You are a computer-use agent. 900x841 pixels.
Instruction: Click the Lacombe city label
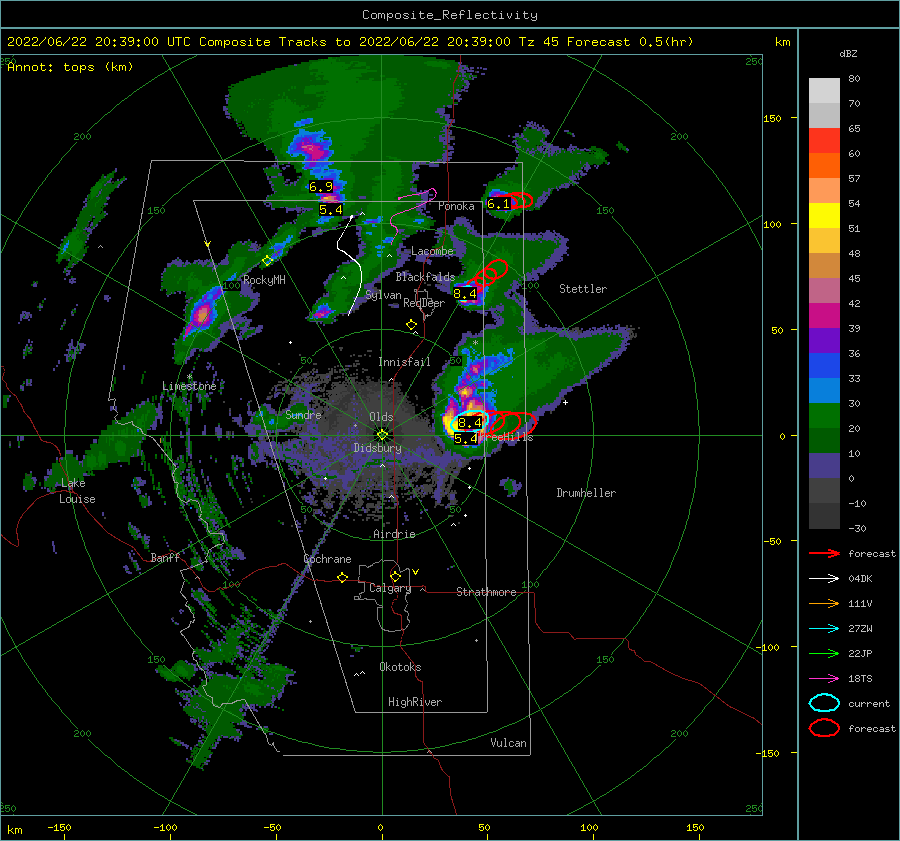pos(432,251)
